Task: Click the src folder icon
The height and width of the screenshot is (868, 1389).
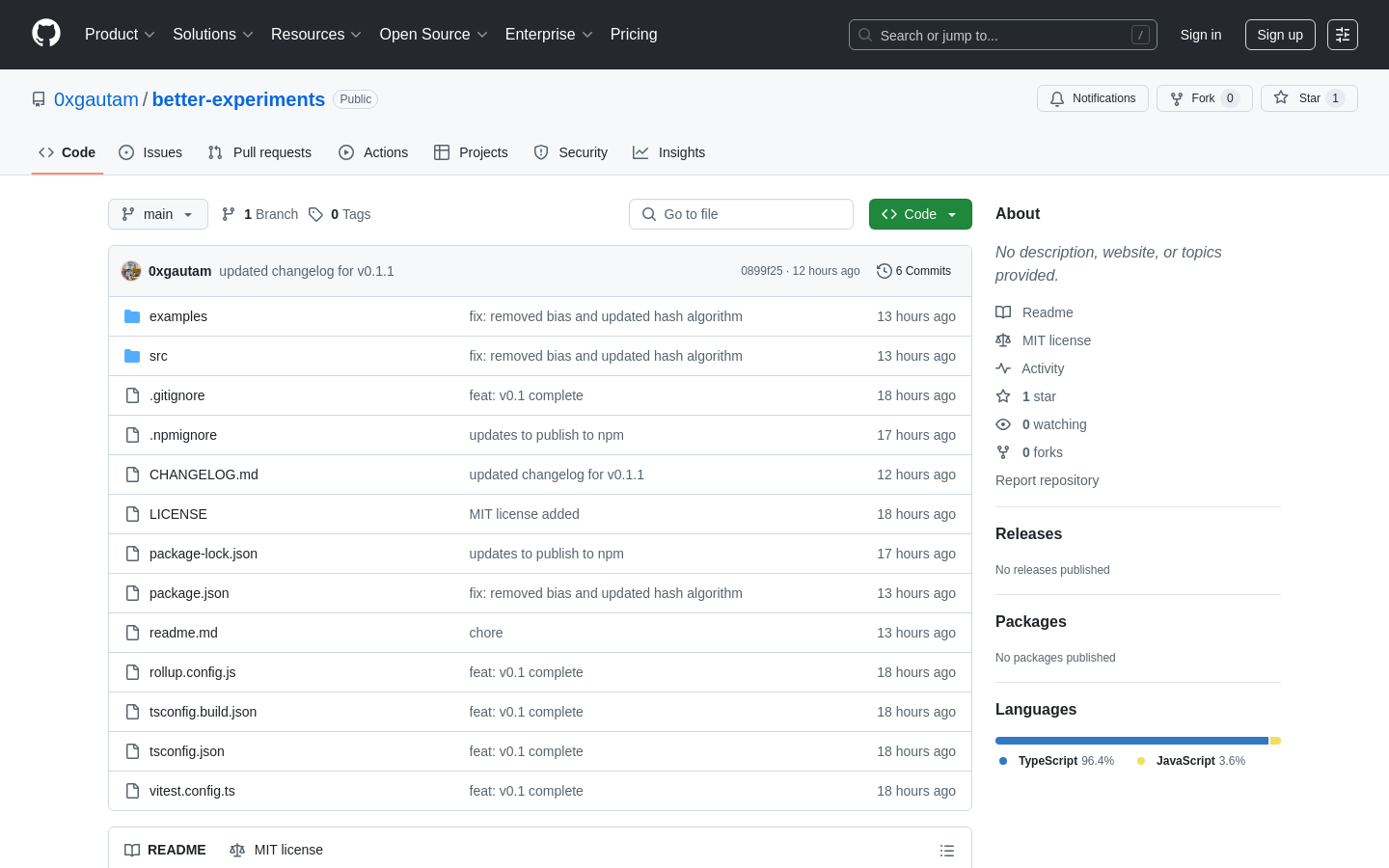Action: click(132, 356)
